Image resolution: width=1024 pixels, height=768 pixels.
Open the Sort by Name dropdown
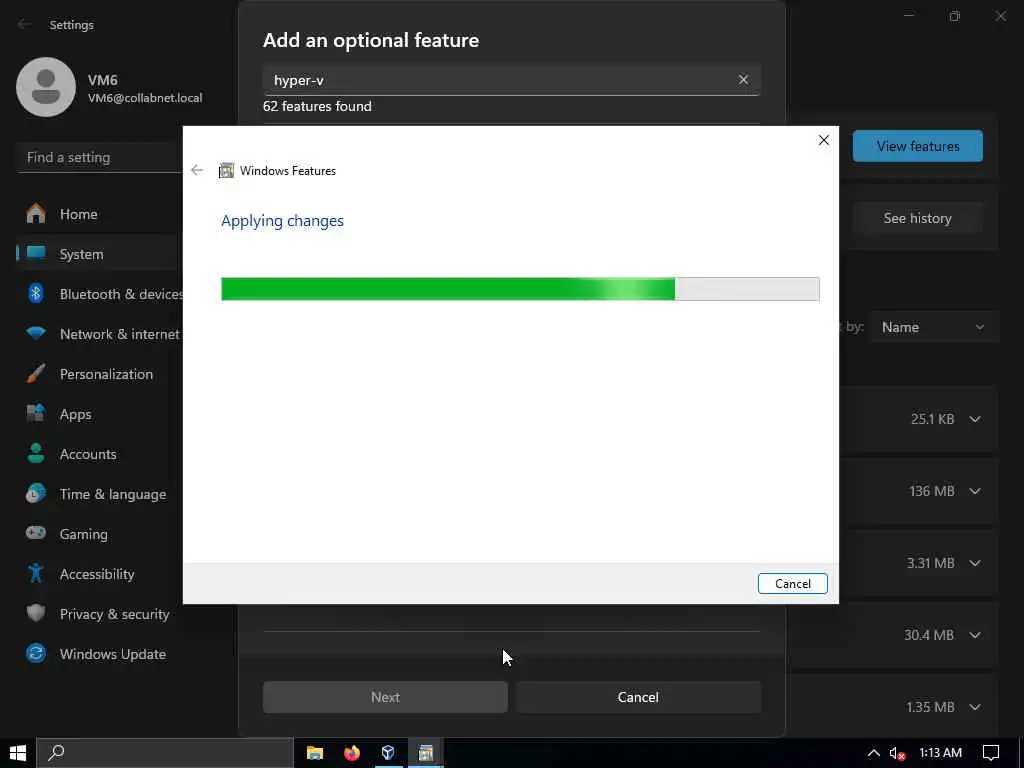pyautogui.click(x=933, y=327)
